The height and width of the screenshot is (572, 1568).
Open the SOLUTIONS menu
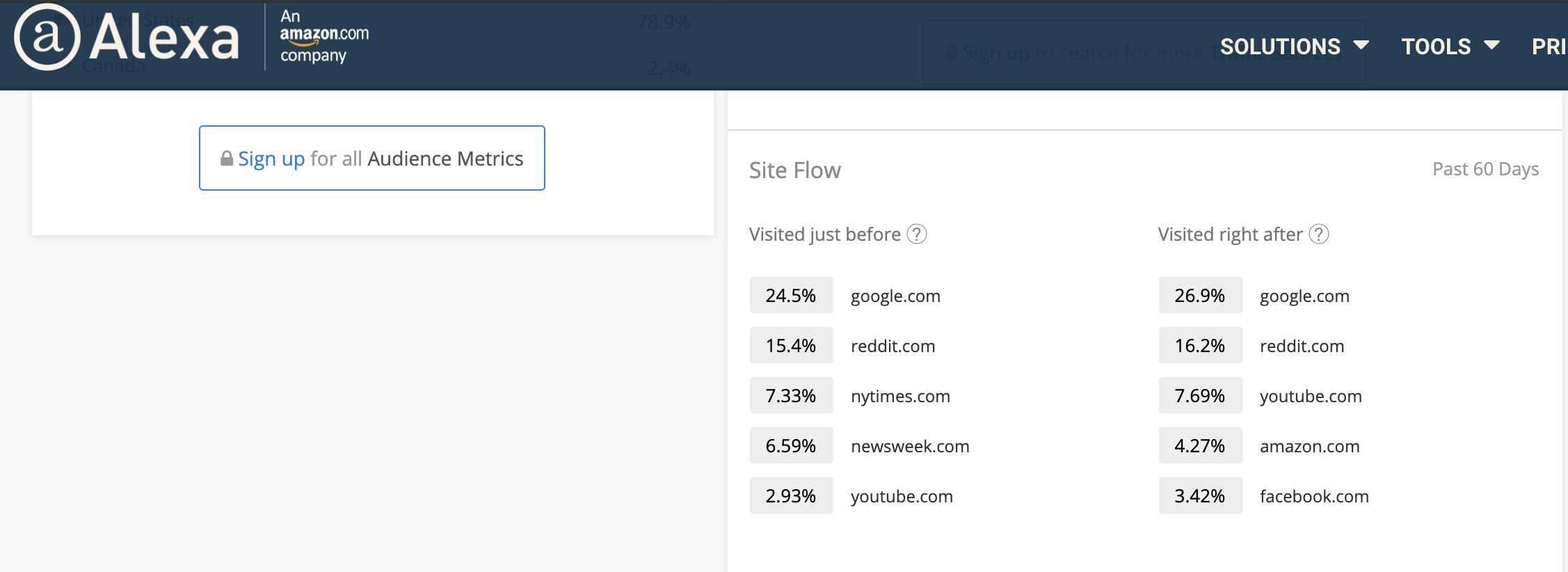(1280, 47)
